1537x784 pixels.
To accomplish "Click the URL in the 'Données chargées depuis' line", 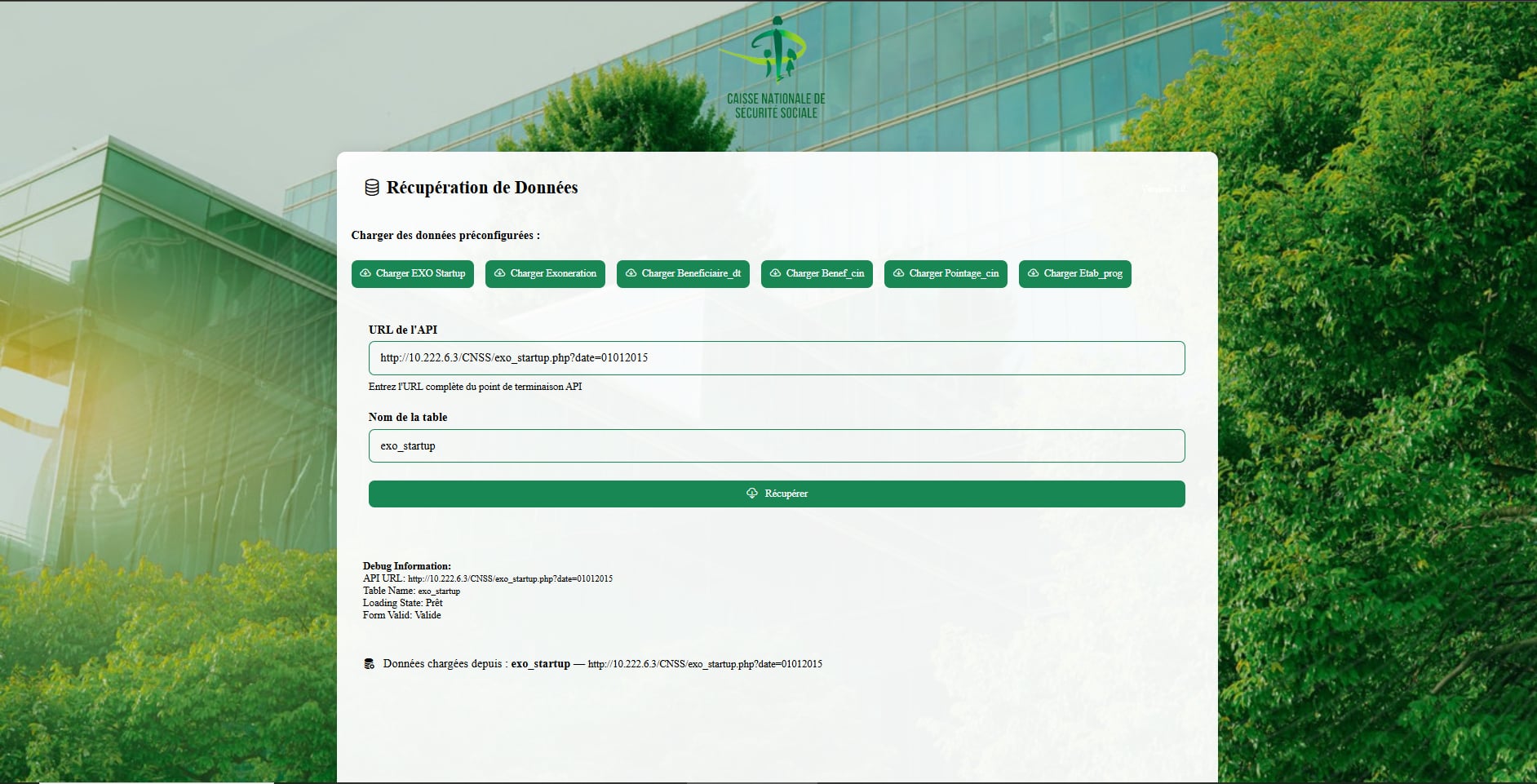I will point(705,664).
